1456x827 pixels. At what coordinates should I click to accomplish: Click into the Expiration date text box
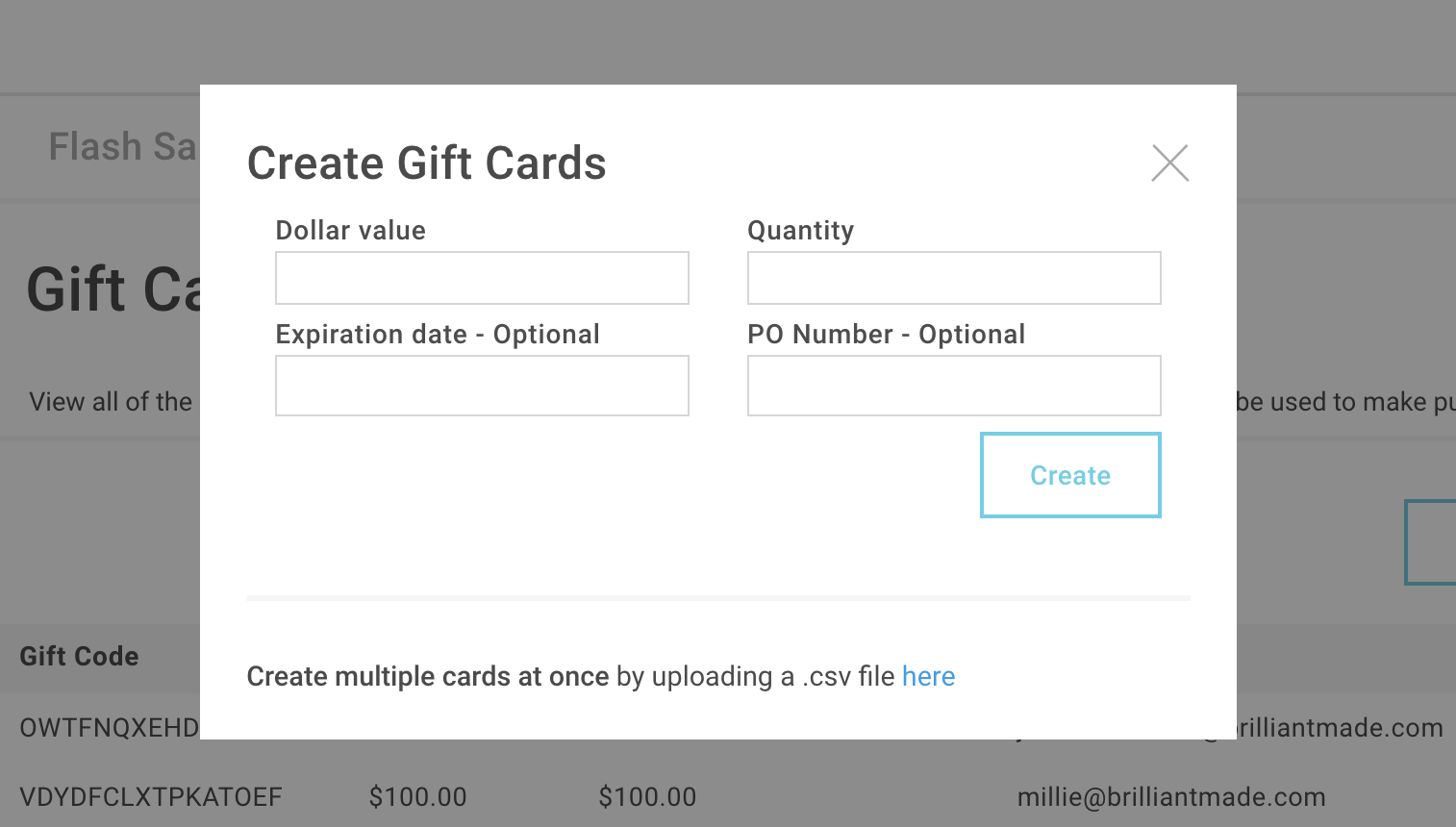pyautogui.click(x=482, y=386)
